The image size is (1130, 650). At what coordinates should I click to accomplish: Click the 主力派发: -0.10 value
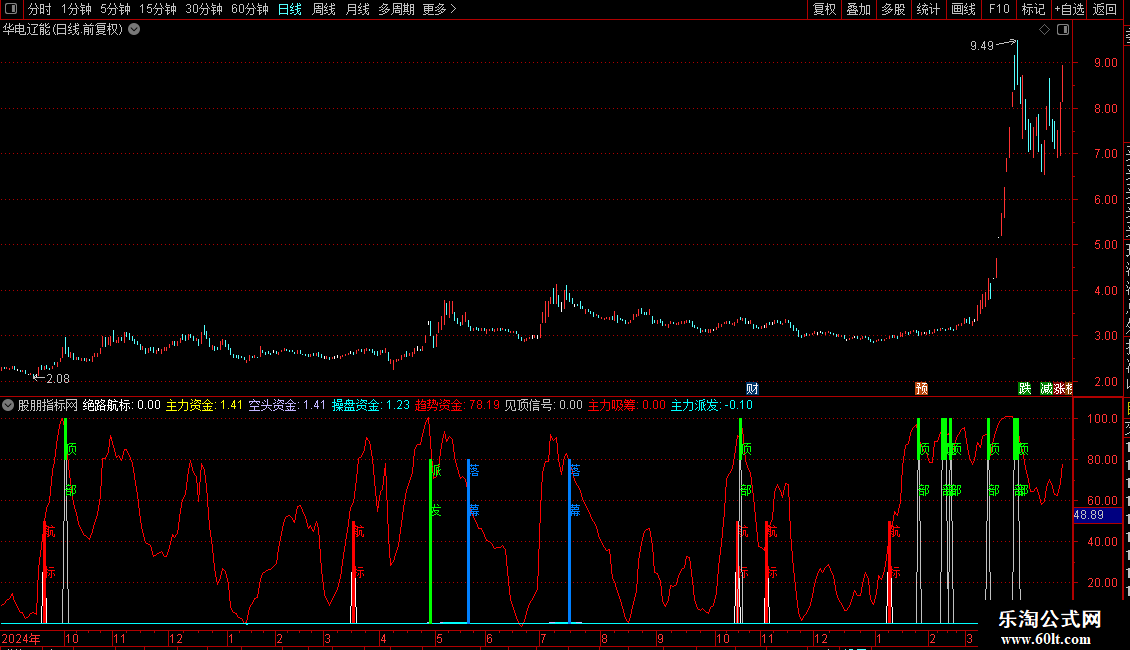pyautogui.click(x=712, y=406)
